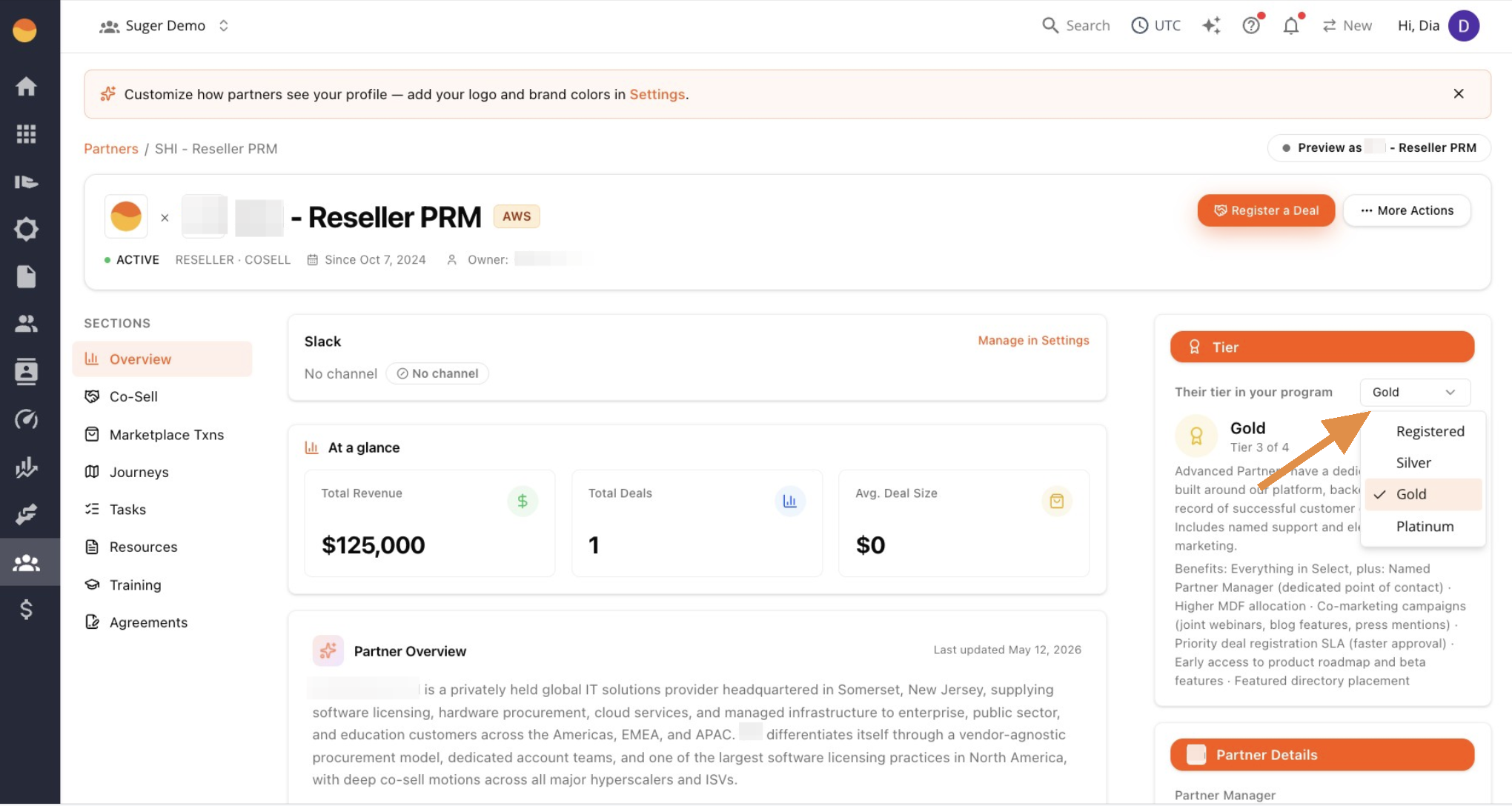Open the AI sparkle icon in top bar
Screen dimensions: 1512x806
click(1211, 26)
